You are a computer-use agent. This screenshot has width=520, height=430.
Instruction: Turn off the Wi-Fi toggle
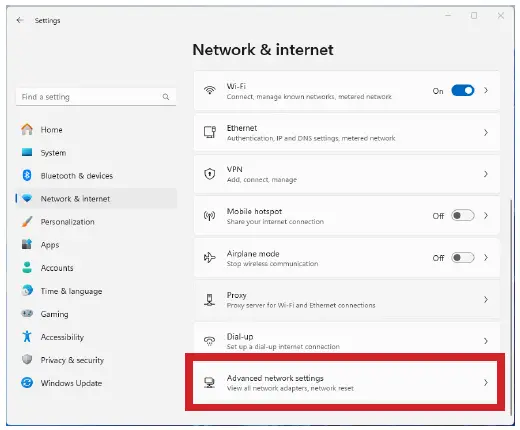tap(463, 91)
